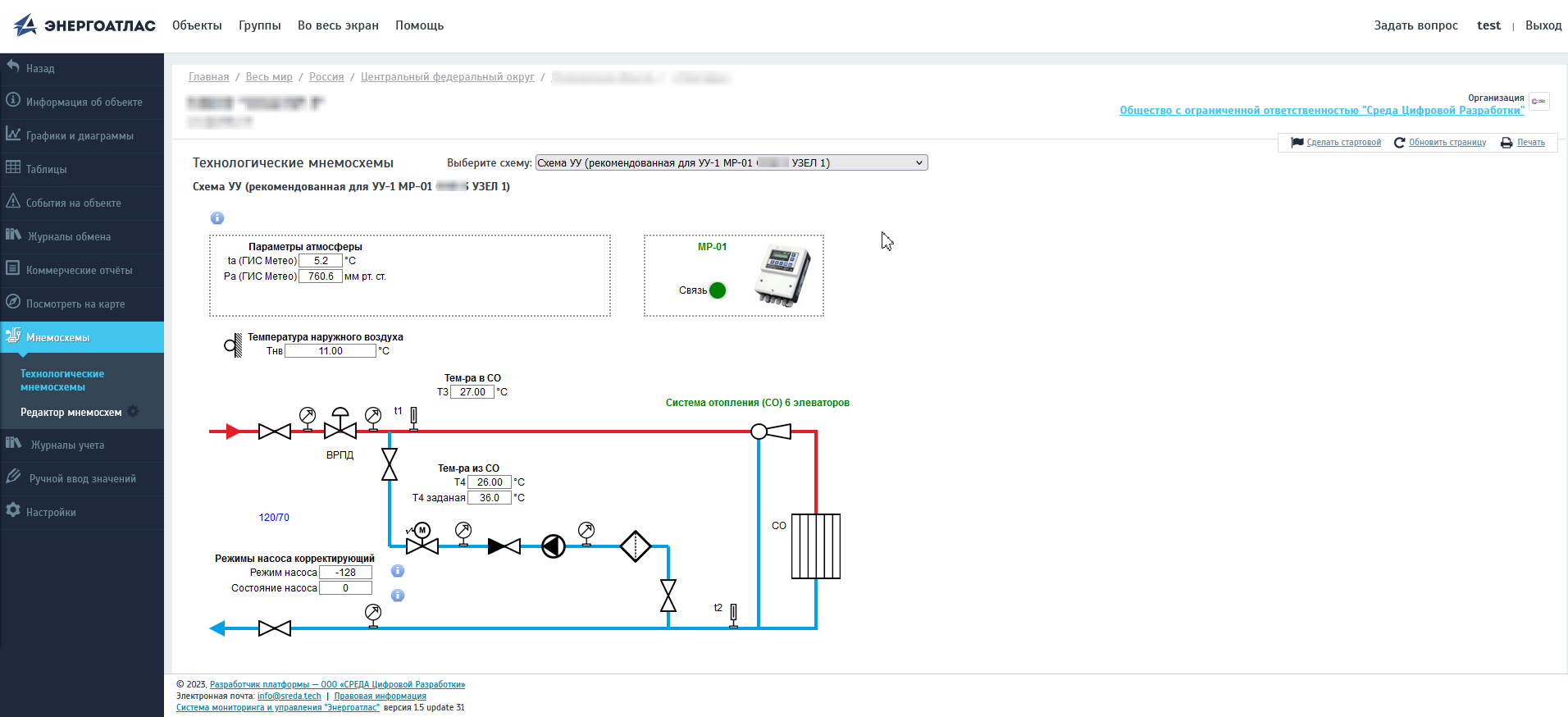Image resolution: width=1568 pixels, height=717 pixels.
Task: Click the diamond filter symbol
Action: tap(636, 546)
